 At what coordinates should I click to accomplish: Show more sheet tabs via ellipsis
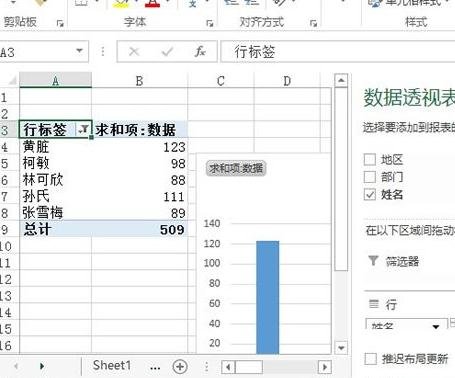click(x=155, y=368)
